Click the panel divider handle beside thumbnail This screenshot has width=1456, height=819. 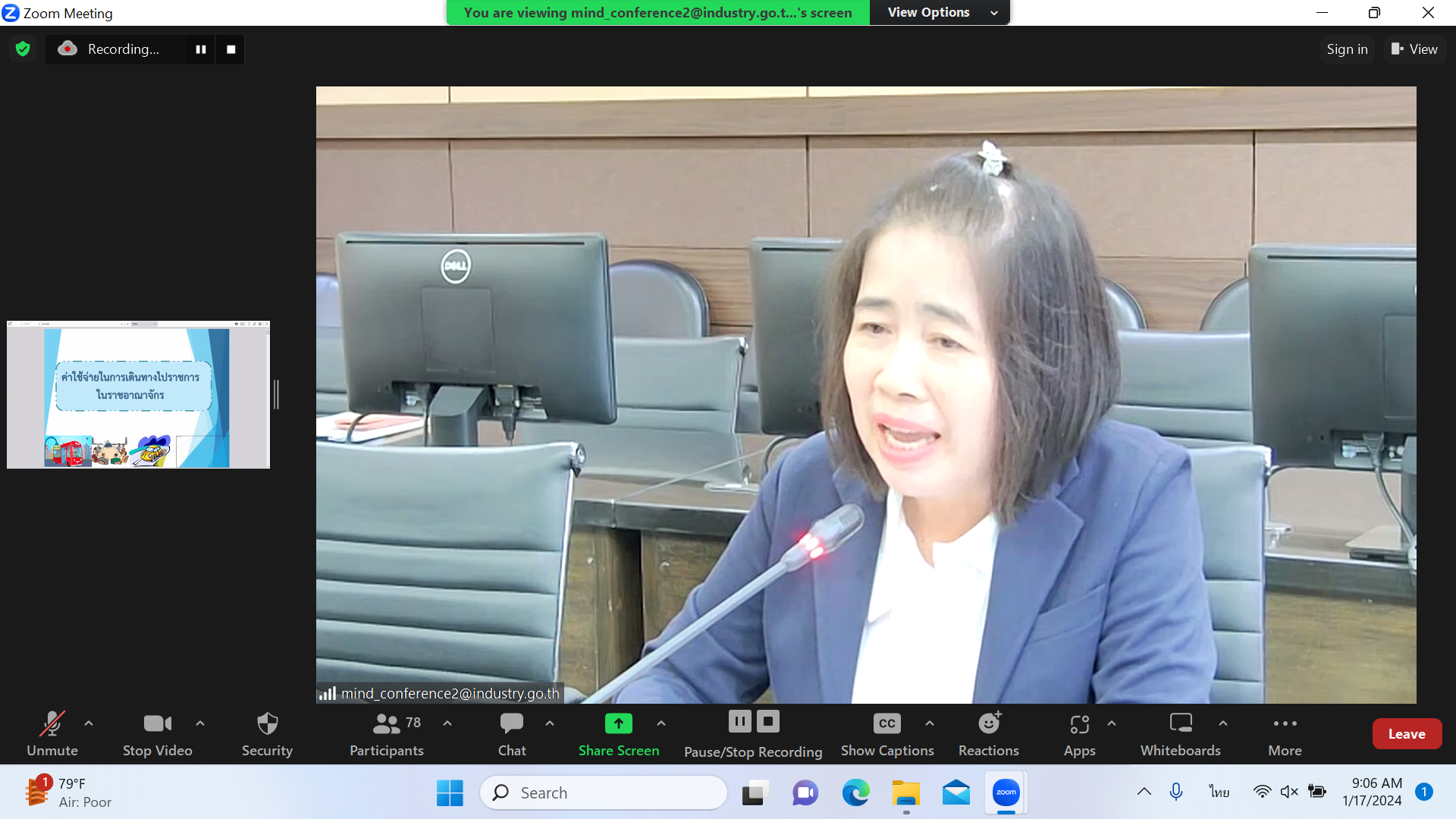point(276,394)
